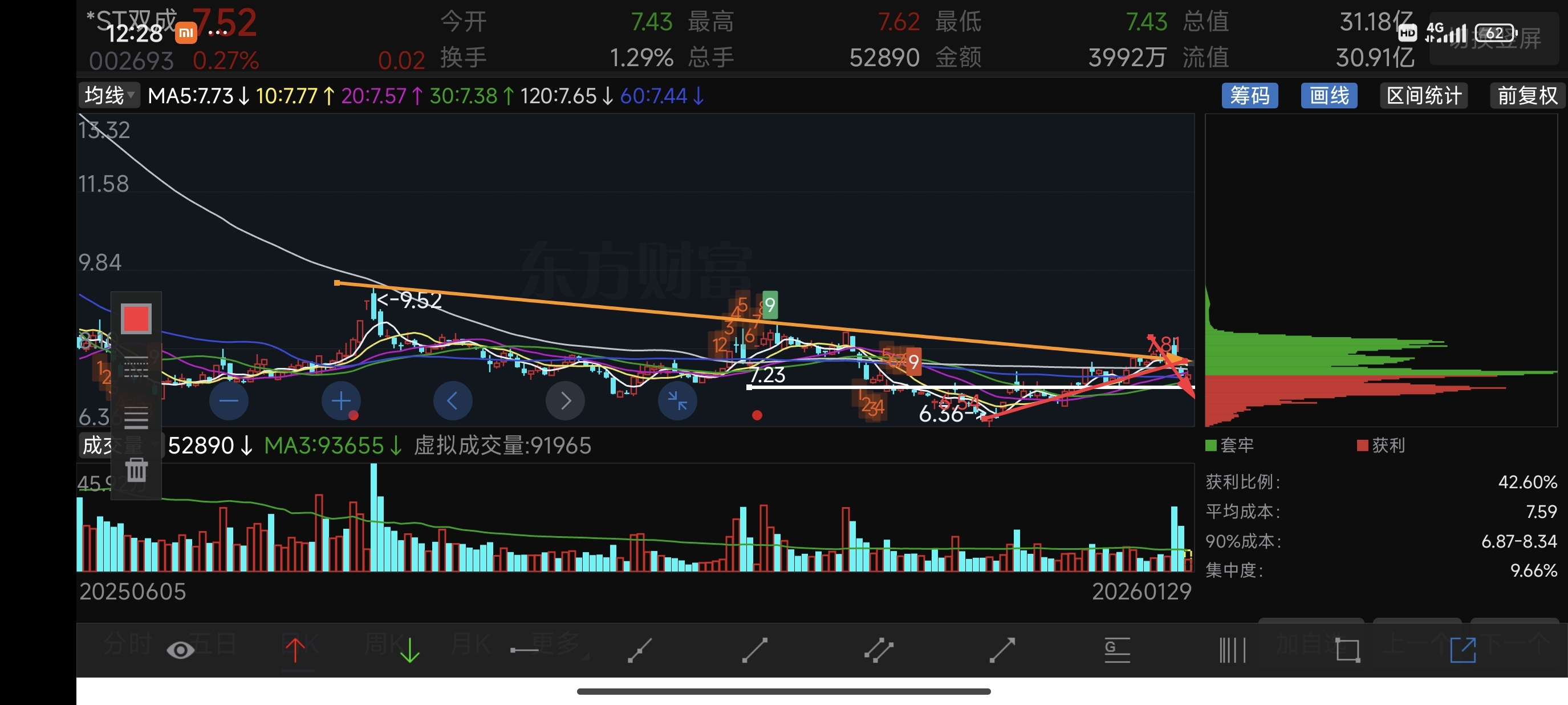
Task: Select the parallel channel line tool
Action: coord(878,650)
